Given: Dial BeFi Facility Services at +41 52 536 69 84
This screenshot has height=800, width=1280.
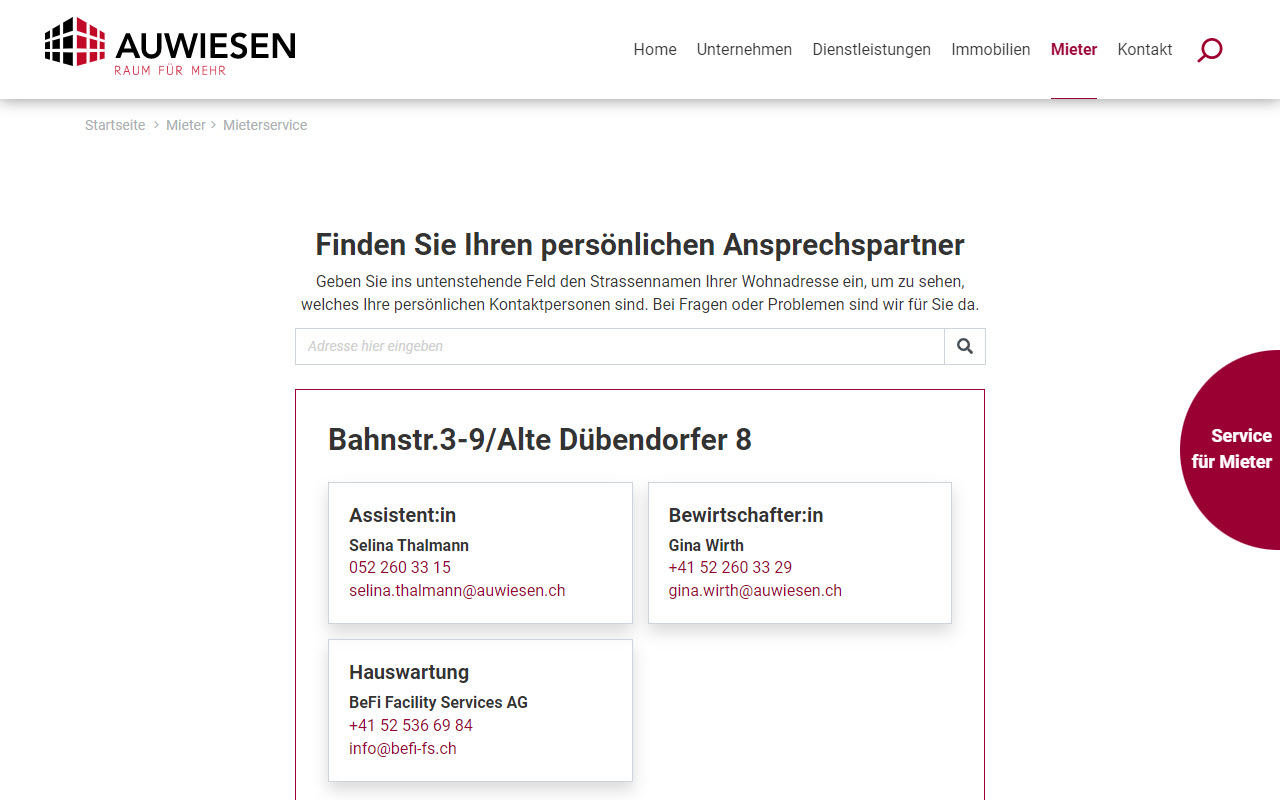Looking at the screenshot, I should pos(410,725).
